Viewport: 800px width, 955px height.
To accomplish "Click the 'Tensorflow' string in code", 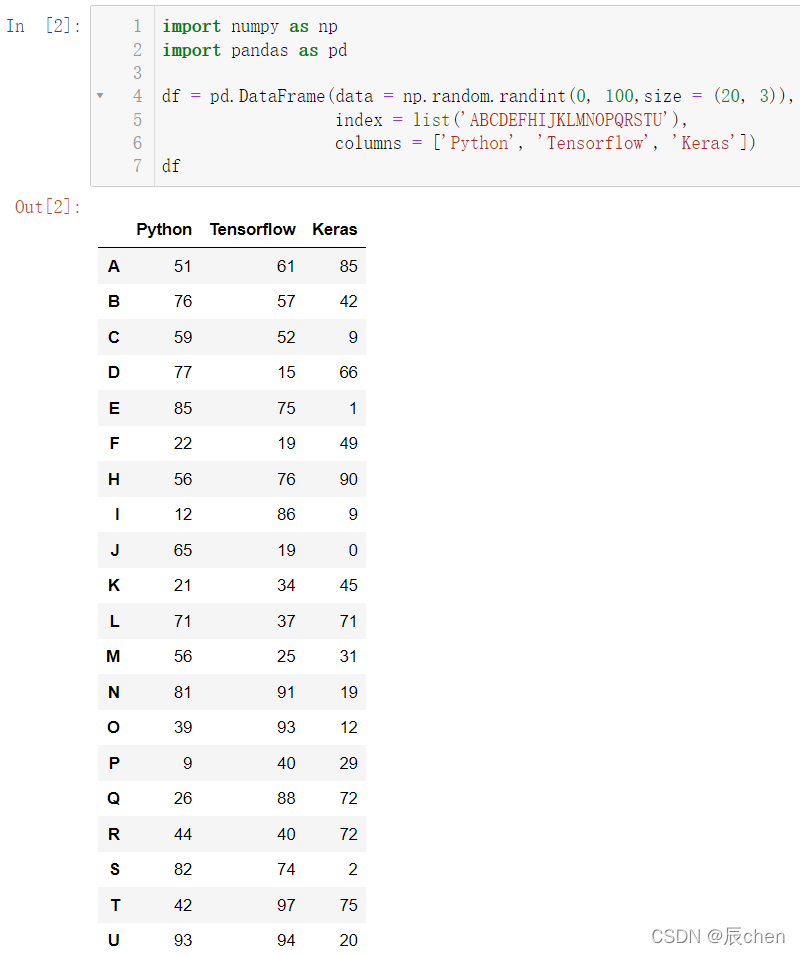I will 594,143.
